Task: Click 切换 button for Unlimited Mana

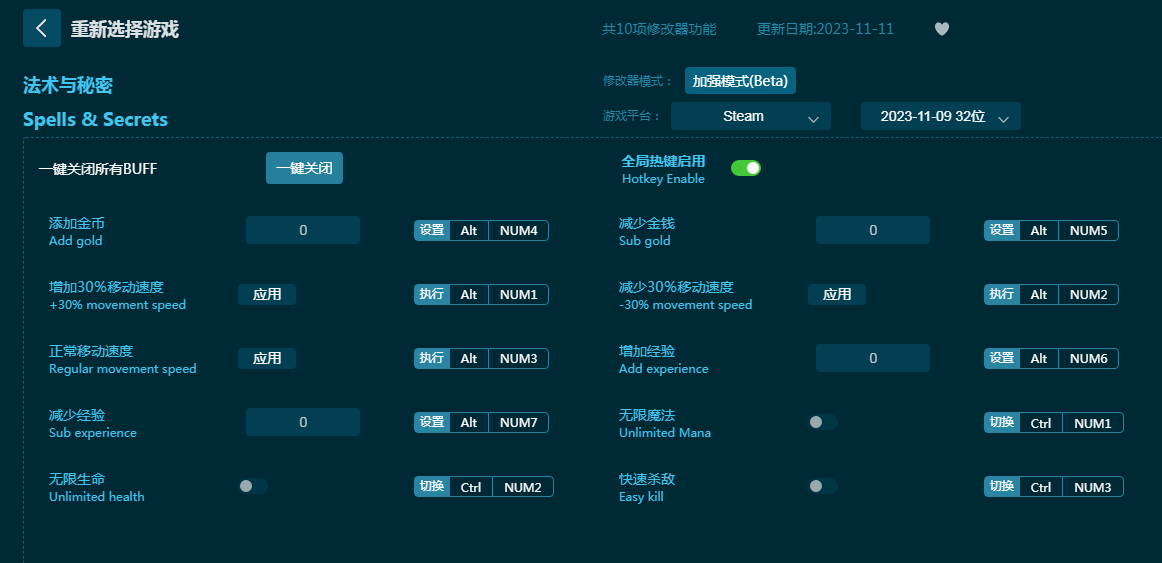Action: [1002, 423]
